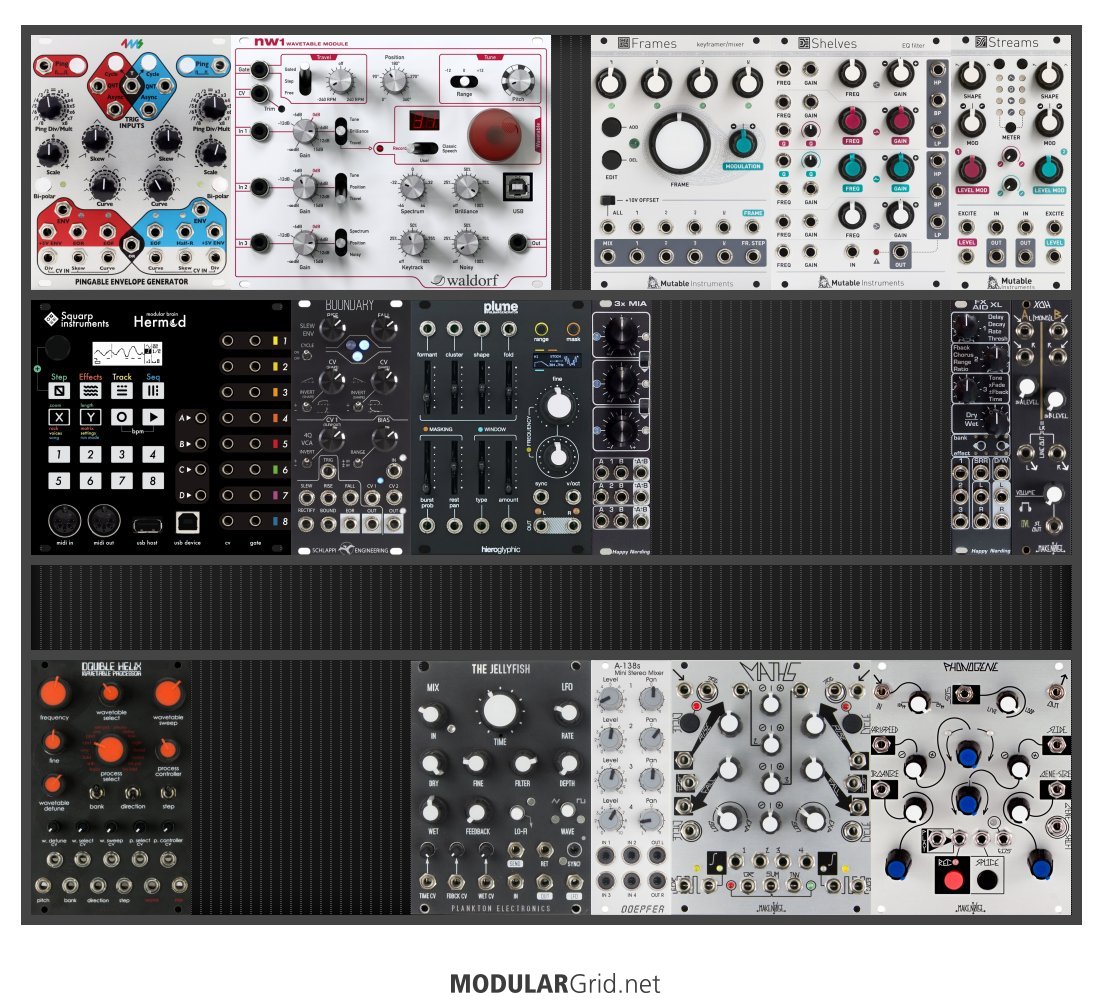
Task: Push the Frames DEL button
Action: [611, 160]
